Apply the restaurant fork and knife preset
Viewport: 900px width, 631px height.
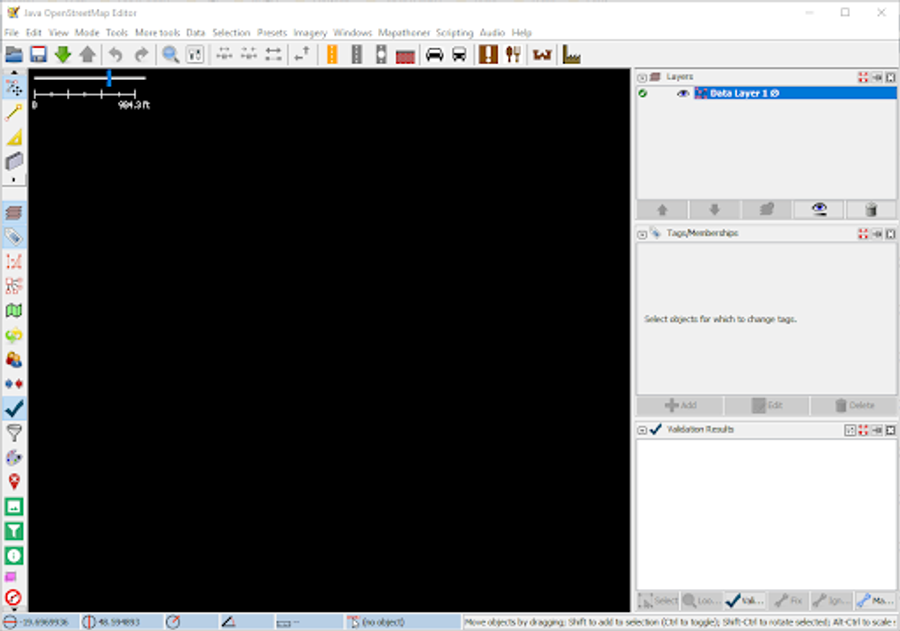[513, 55]
